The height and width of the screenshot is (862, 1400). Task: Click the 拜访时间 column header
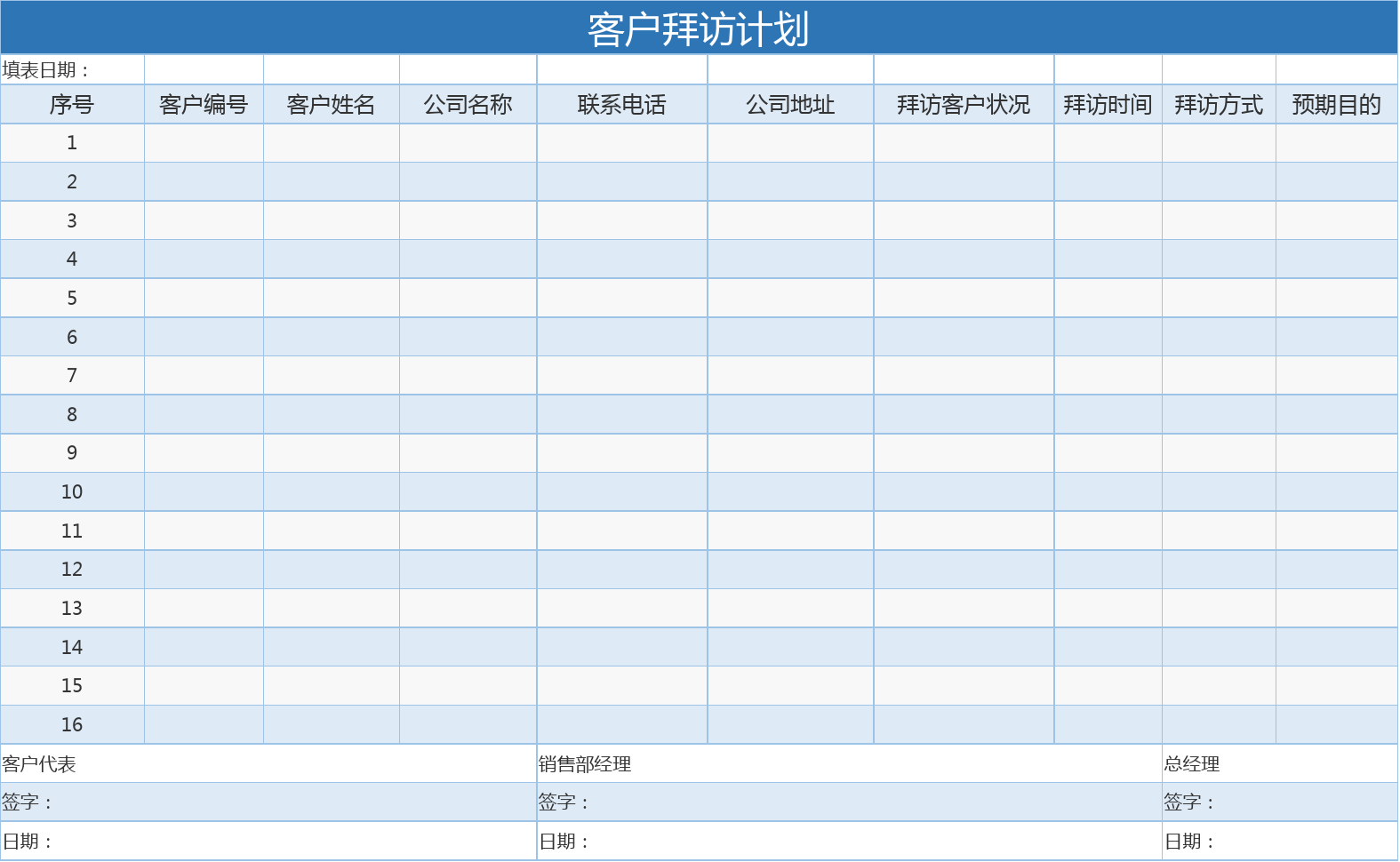(x=1108, y=104)
